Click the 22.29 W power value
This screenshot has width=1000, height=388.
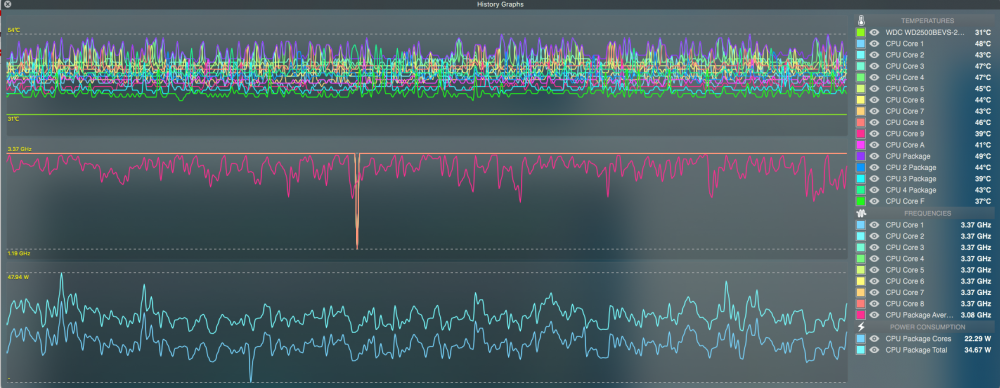978,338
